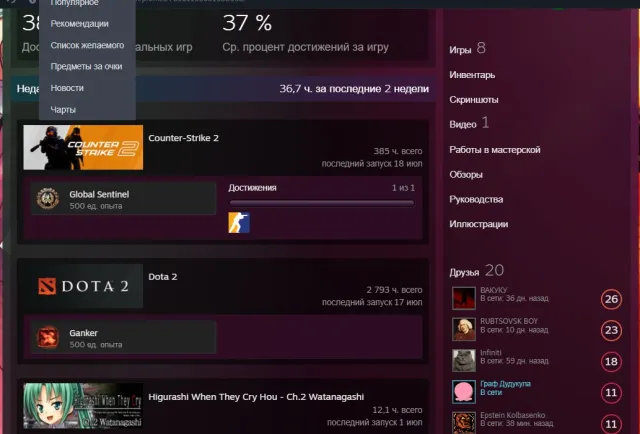The width and height of the screenshot is (640, 434).
Task: Choose Новости from the store menu
Action: (67, 88)
